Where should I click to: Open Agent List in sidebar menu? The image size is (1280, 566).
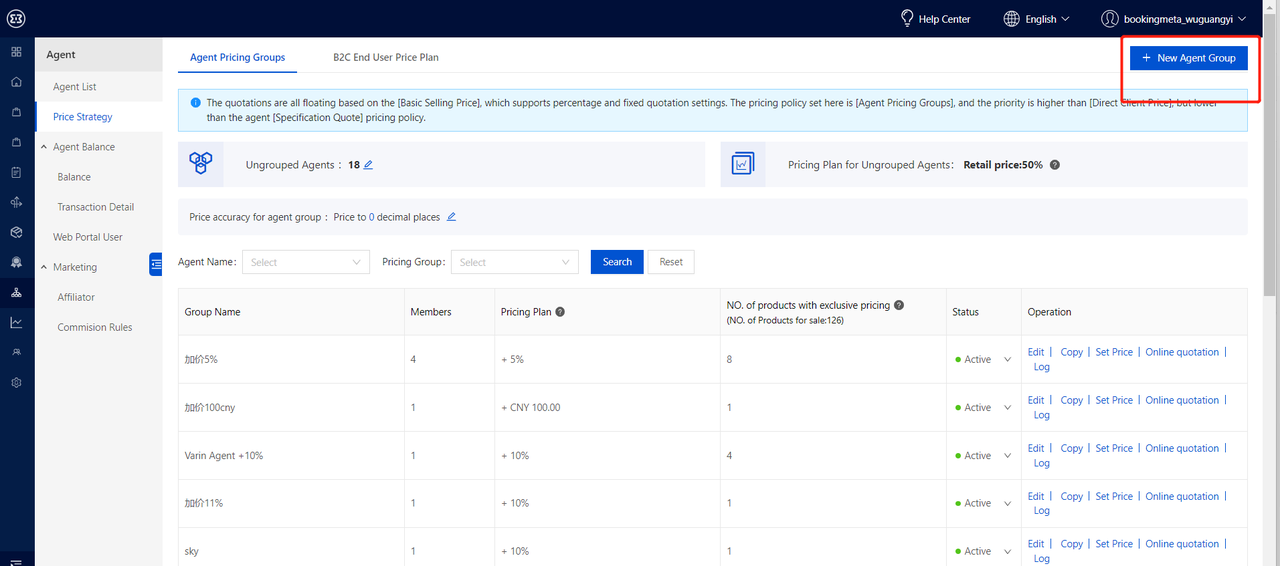pyautogui.click(x=75, y=87)
